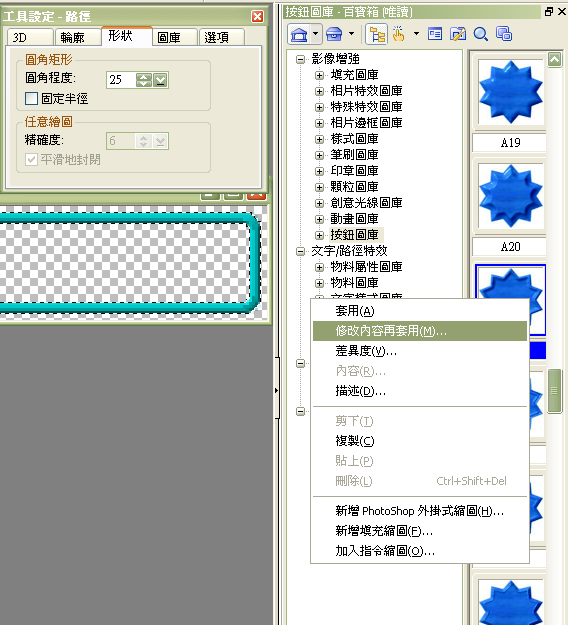
Task: Select the 按鈕圖庫 tree item
Action: click(x=355, y=235)
